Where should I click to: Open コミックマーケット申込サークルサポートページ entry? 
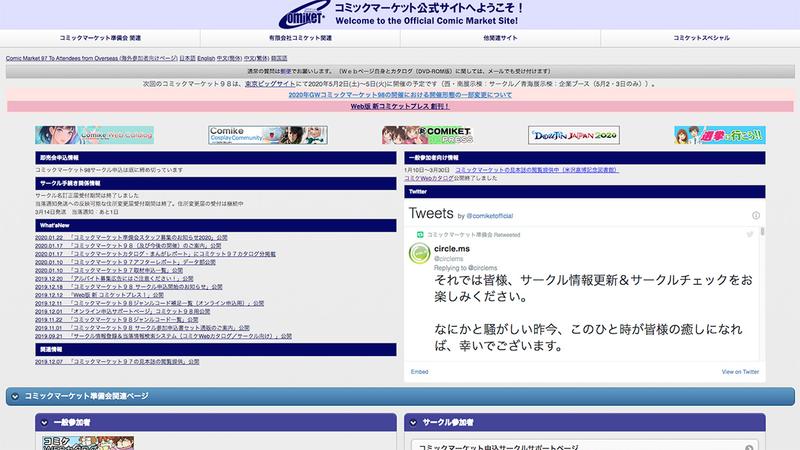point(585,445)
